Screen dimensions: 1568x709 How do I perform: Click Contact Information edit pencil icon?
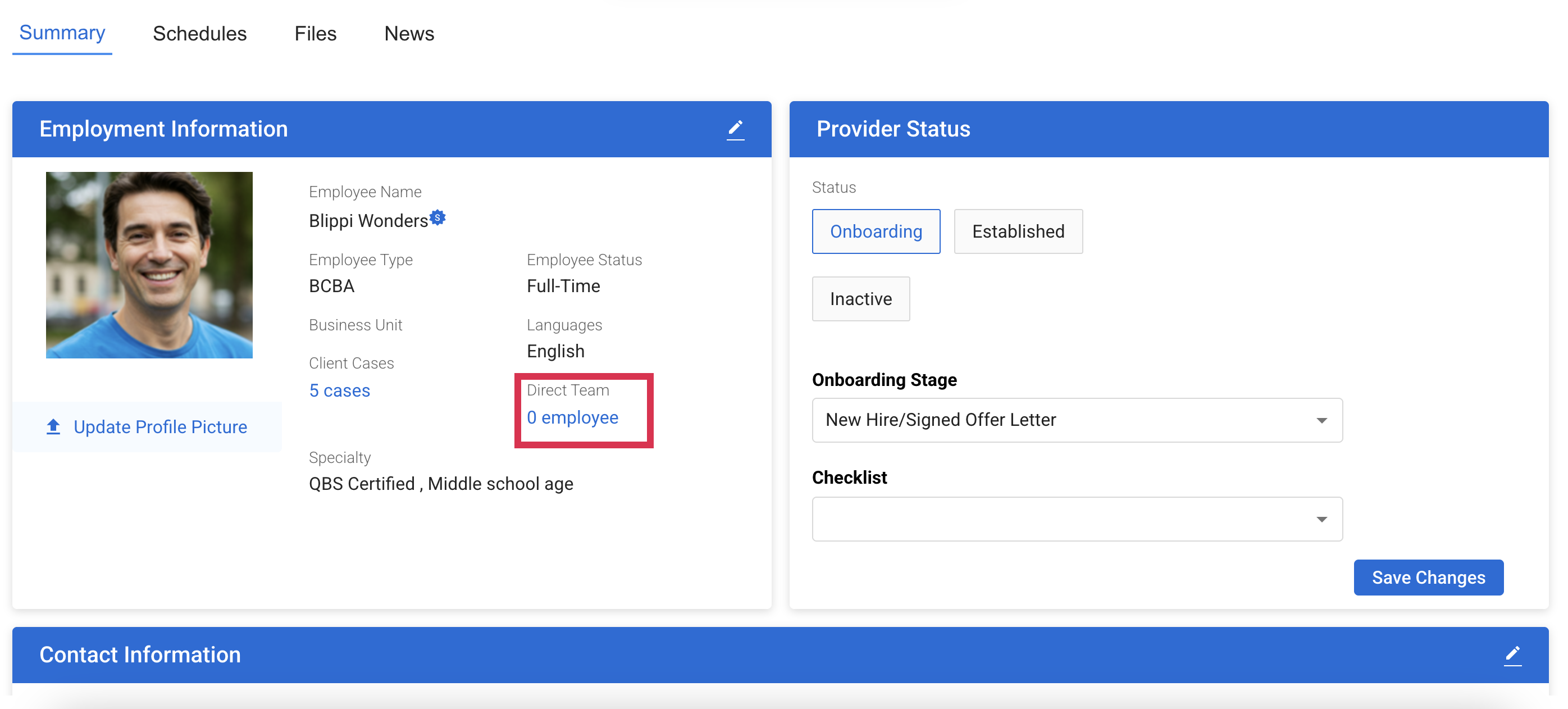(x=1512, y=655)
